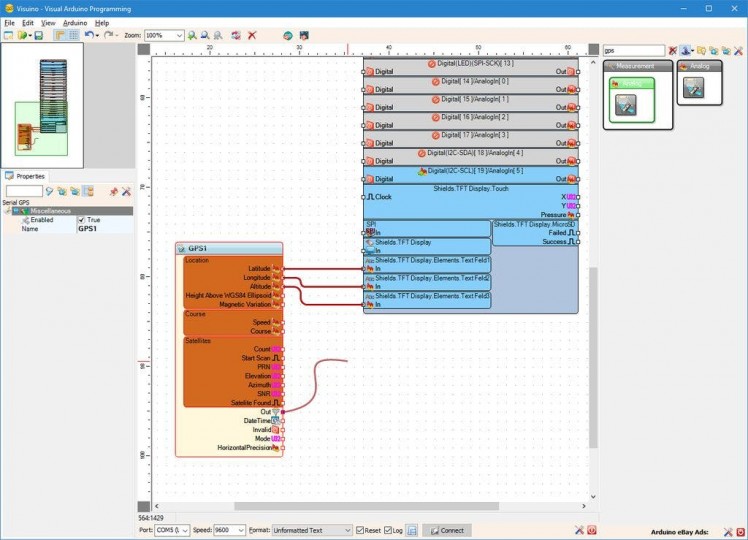
Task: Click the component search field containing gps
Action: [x=633, y=50]
